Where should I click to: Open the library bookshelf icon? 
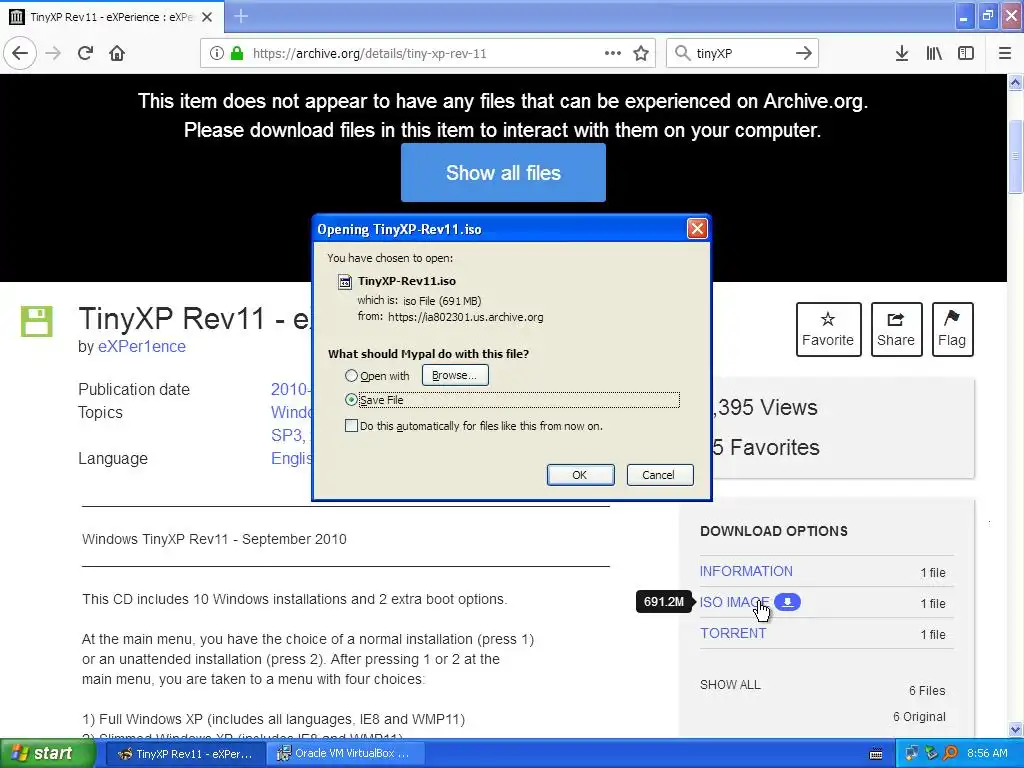point(934,53)
